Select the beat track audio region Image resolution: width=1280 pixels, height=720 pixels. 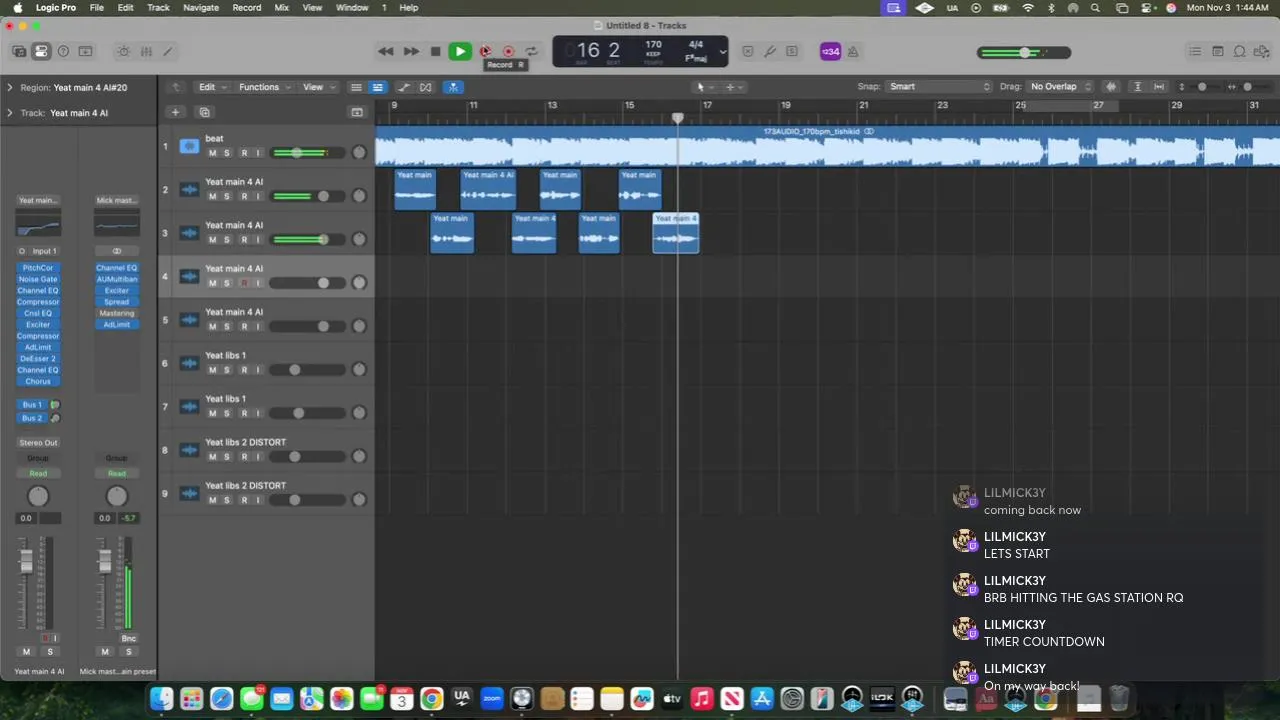tap(827, 146)
